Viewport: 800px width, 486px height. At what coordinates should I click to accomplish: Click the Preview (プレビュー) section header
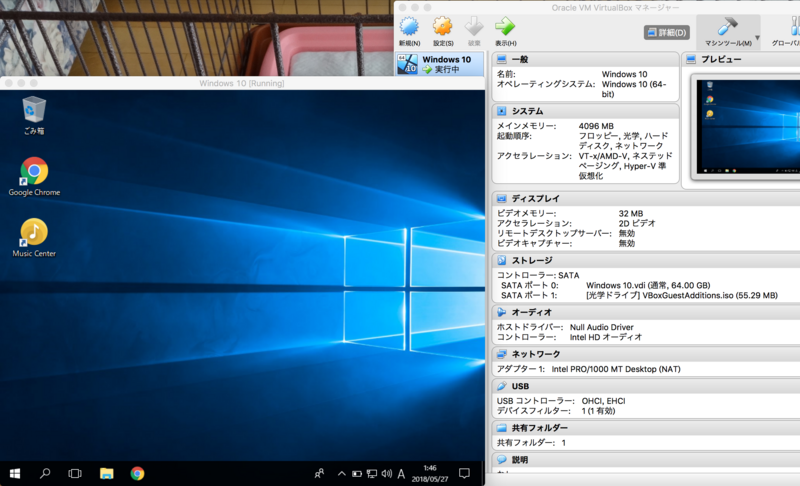(741, 60)
